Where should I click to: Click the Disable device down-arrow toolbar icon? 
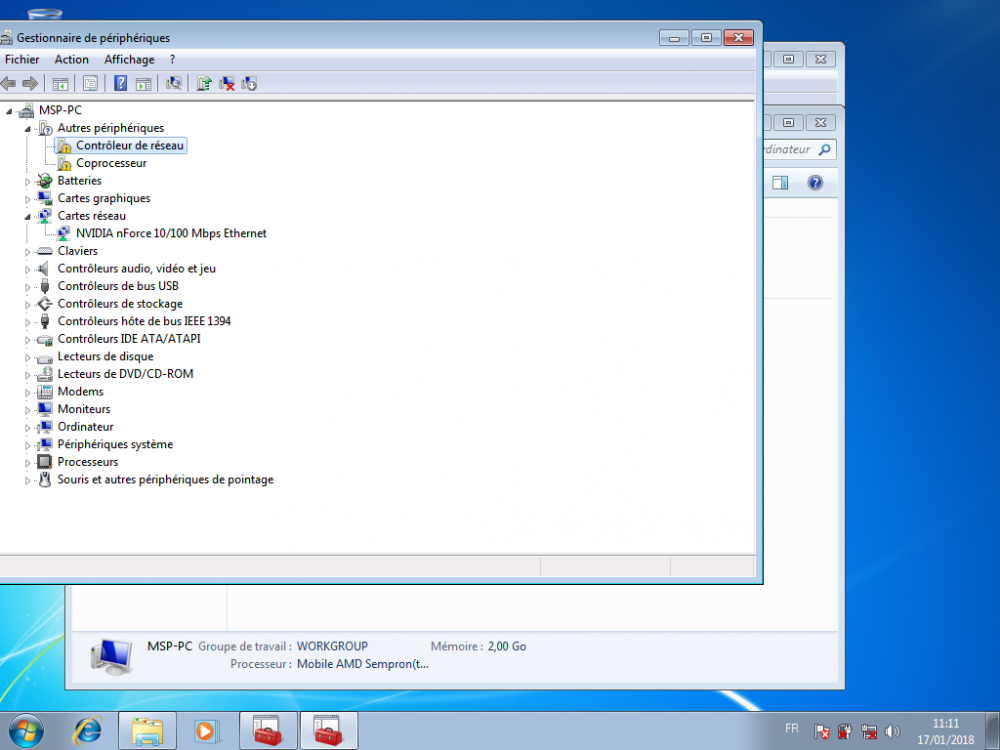[249, 84]
